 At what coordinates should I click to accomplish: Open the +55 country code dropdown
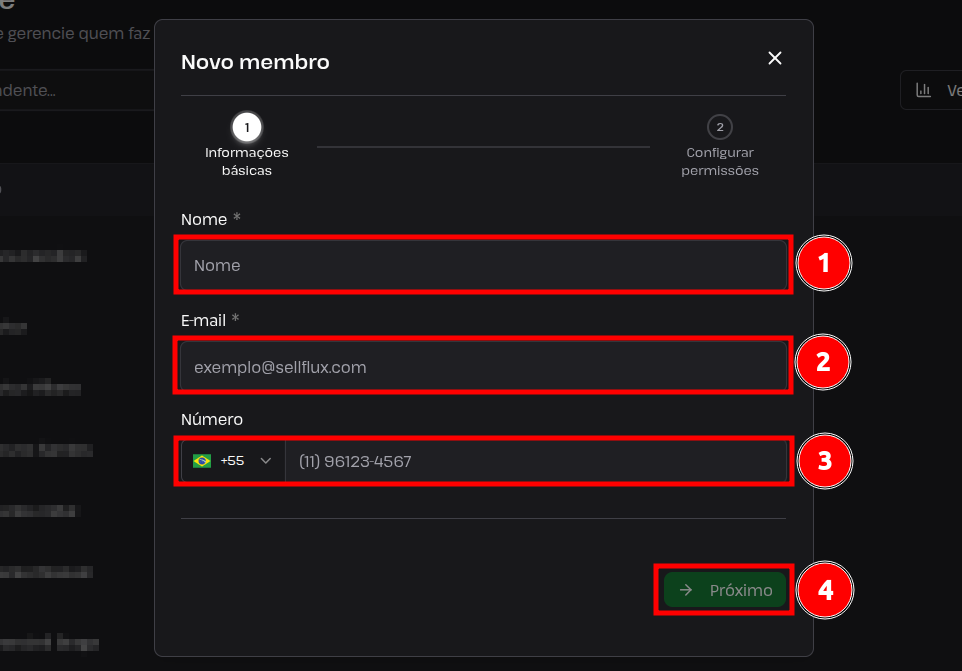coord(233,461)
